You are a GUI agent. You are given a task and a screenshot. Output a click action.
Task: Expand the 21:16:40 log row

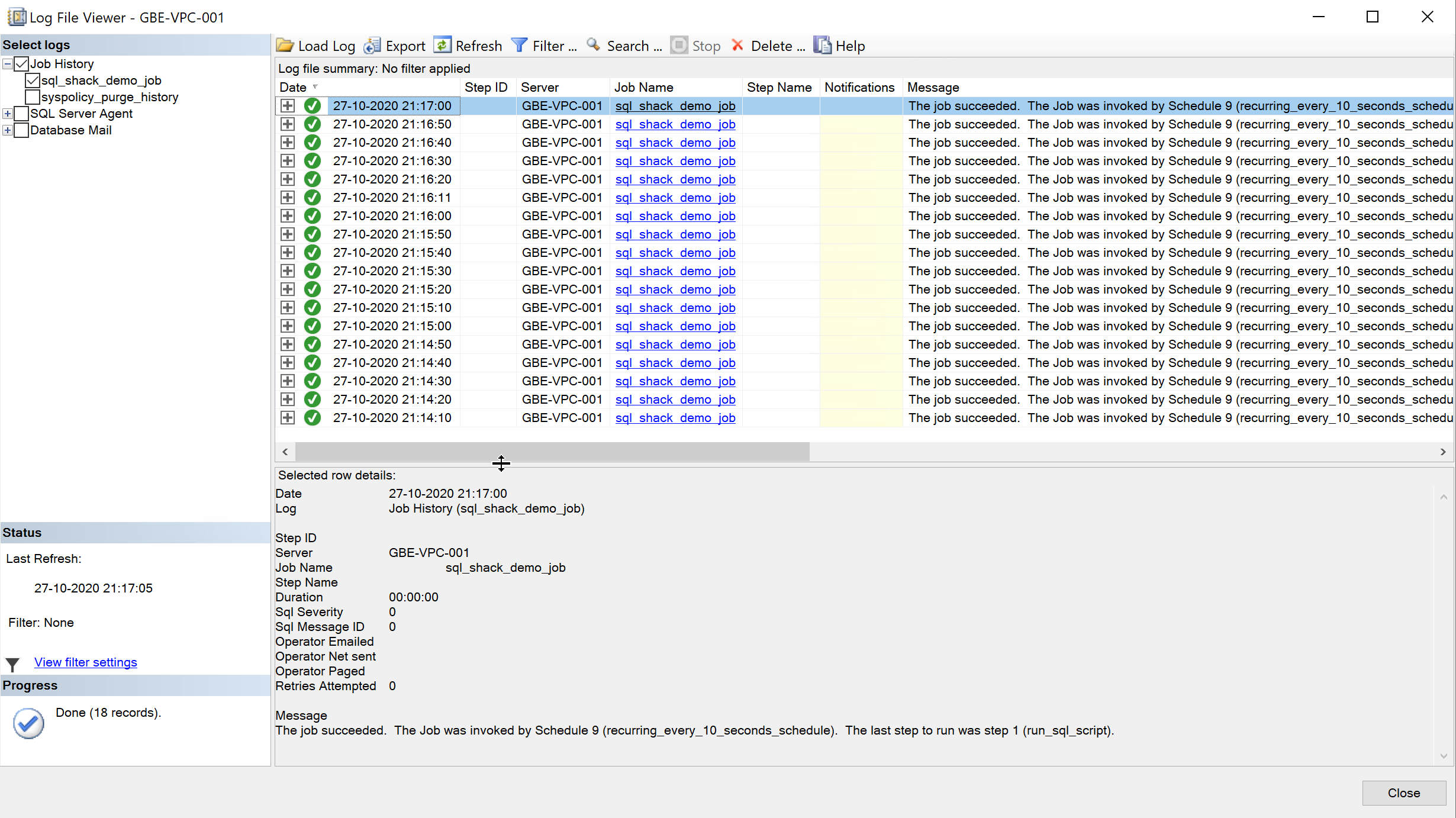[x=288, y=143]
